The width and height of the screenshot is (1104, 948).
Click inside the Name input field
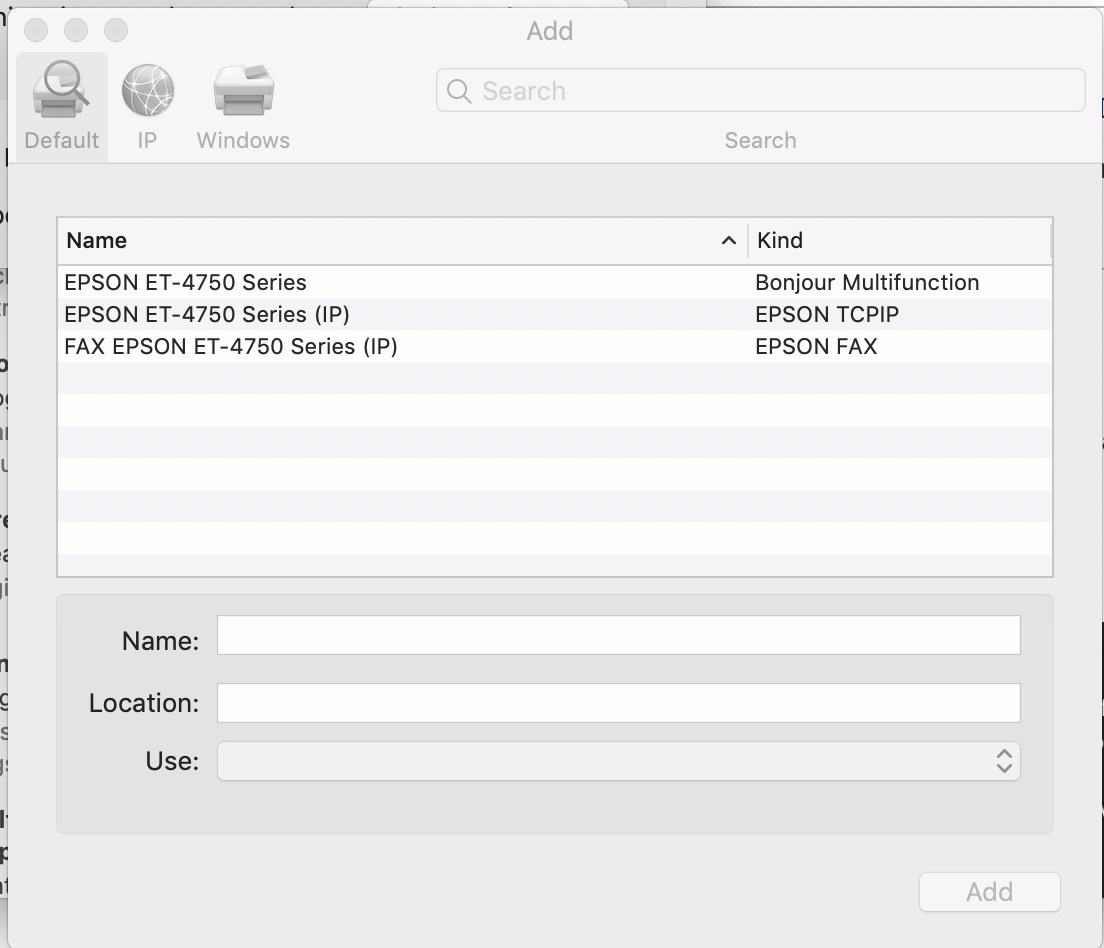click(x=617, y=635)
